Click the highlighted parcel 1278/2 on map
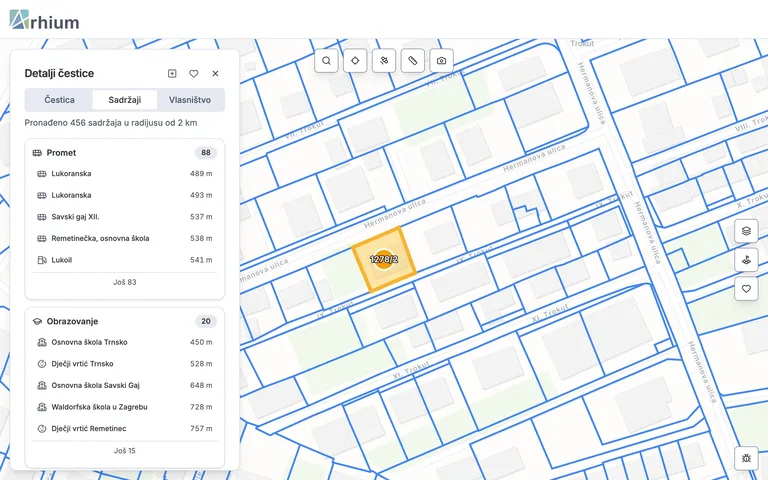 384,260
